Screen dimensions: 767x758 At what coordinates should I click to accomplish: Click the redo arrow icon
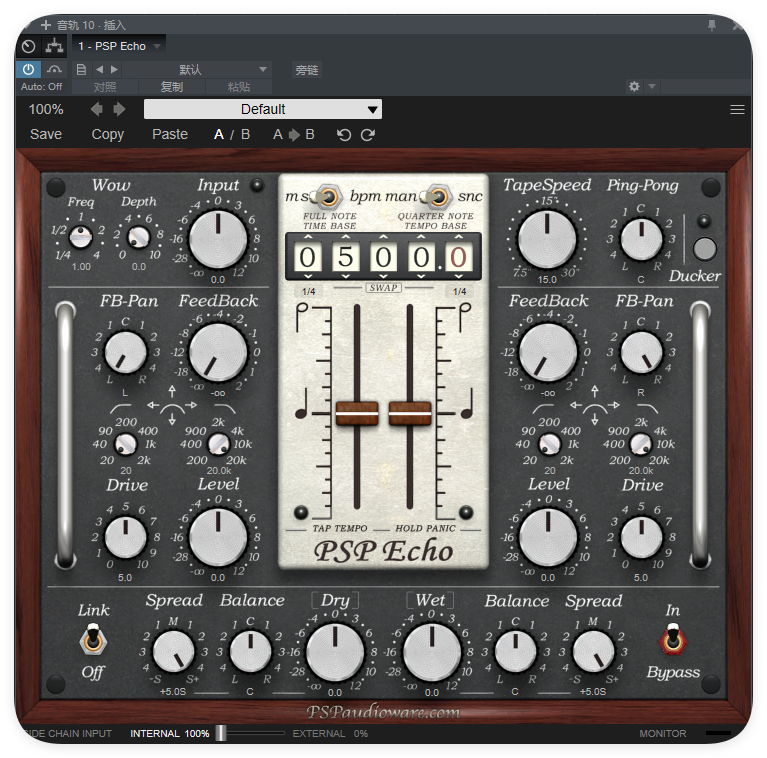tap(368, 135)
